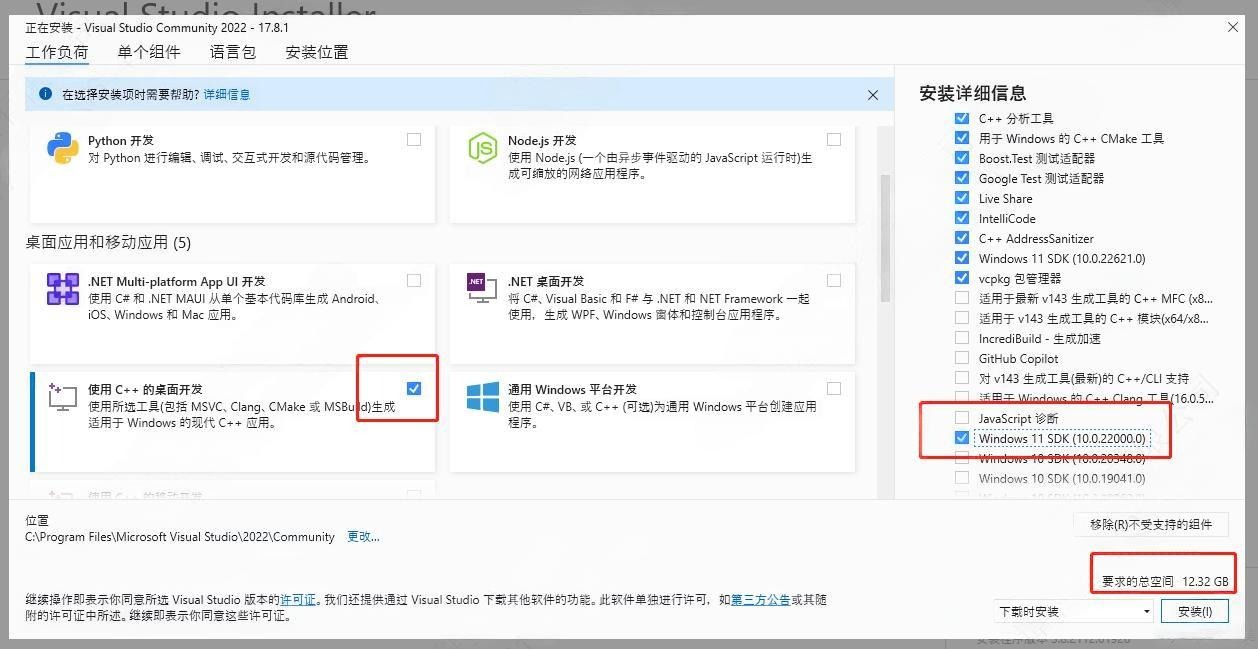
Task: Uncheck 用于 Windows 的 C++ CMake 工具
Action: pos(962,138)
